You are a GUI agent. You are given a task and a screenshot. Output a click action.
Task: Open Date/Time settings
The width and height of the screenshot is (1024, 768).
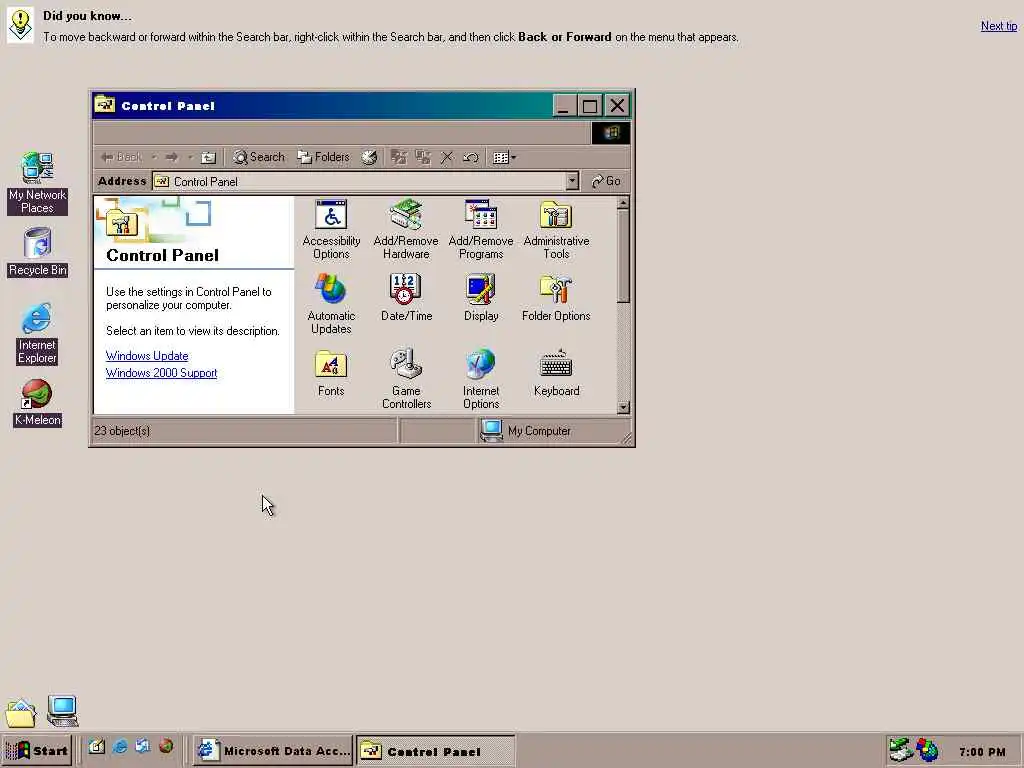(x=406, y=298)
